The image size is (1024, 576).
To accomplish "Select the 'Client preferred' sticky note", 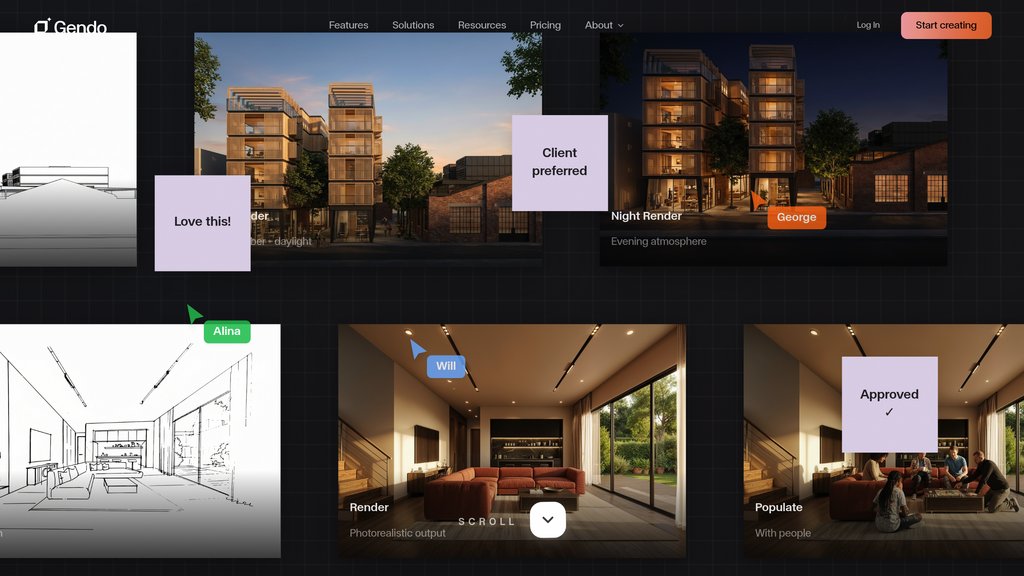I will pyautogui.click(x=559, y=162).
